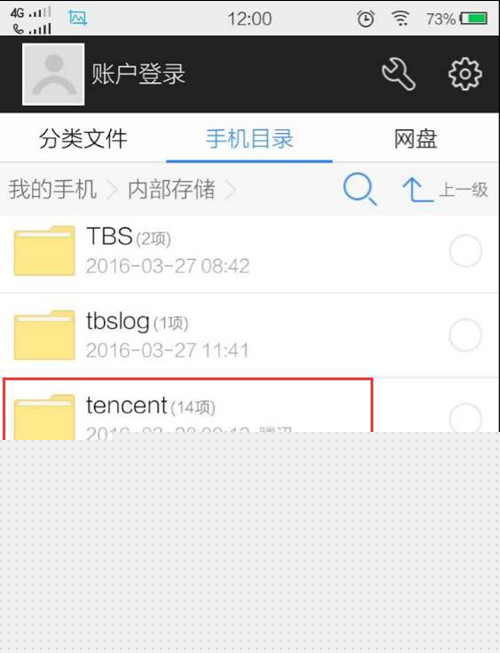Open the TBS folder icon

point(44,251)
